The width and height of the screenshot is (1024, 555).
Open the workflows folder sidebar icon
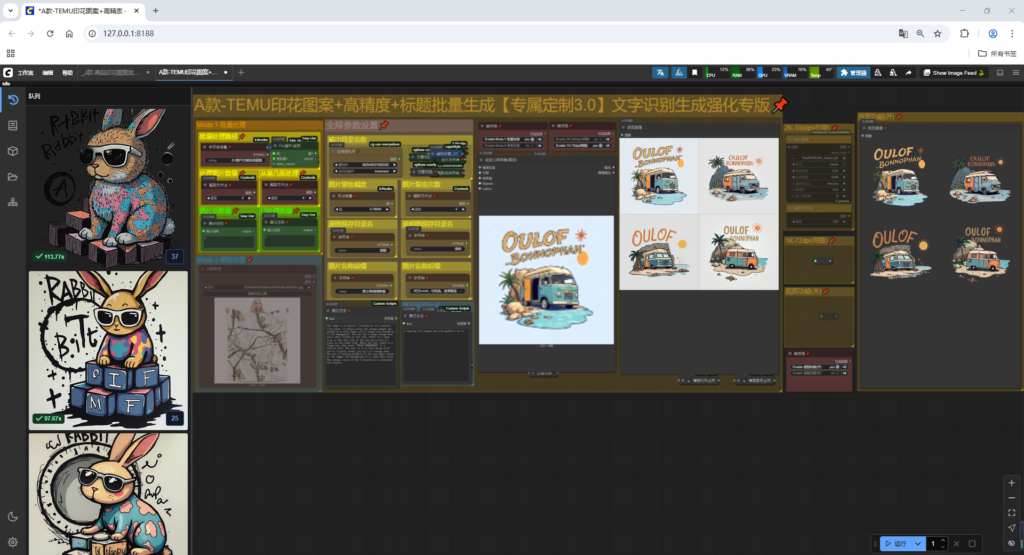point(13,177)
